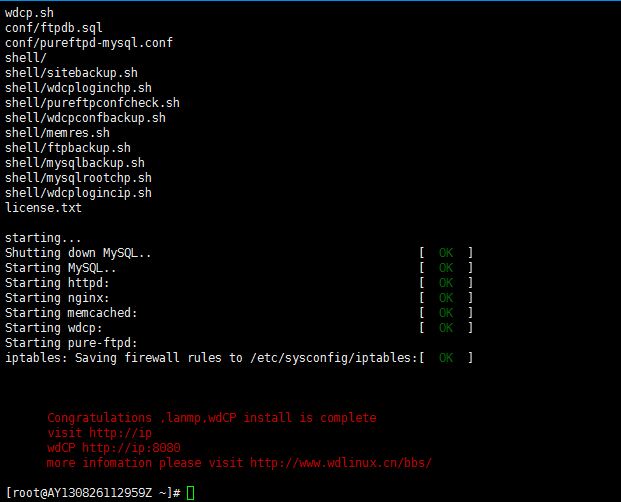This screenshot has width=621, height=502.
Task: Click the root@AY130826112959Z shell prompt
Action: (93, 493)
